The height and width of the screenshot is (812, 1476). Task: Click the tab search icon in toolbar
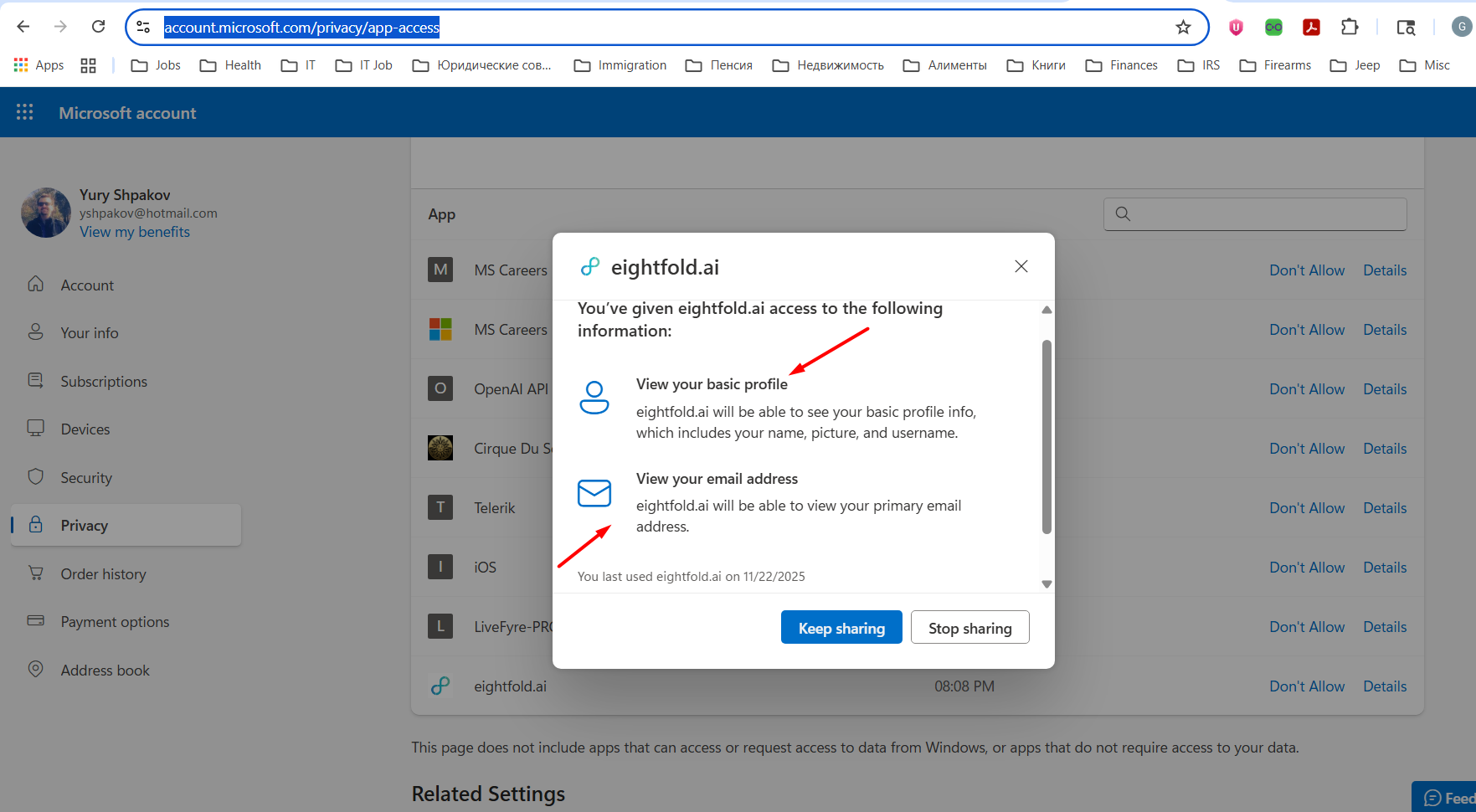(1406, 28)
